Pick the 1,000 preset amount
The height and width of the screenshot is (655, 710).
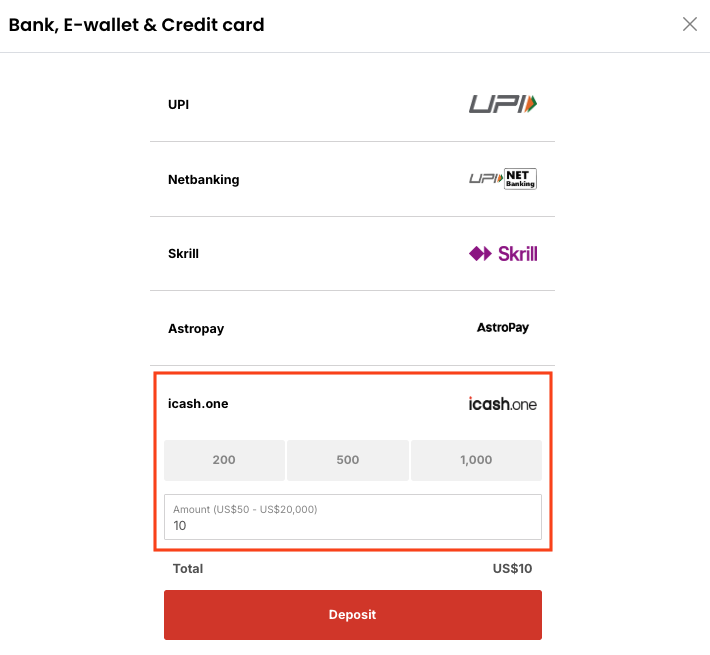[476, 460]
